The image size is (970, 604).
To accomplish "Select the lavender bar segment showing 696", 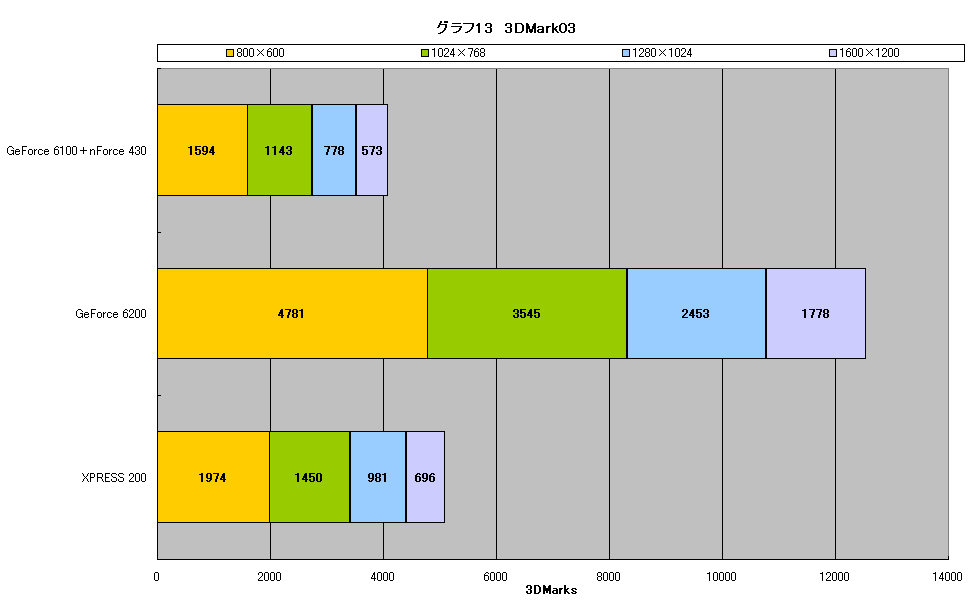I will [426, 477].
